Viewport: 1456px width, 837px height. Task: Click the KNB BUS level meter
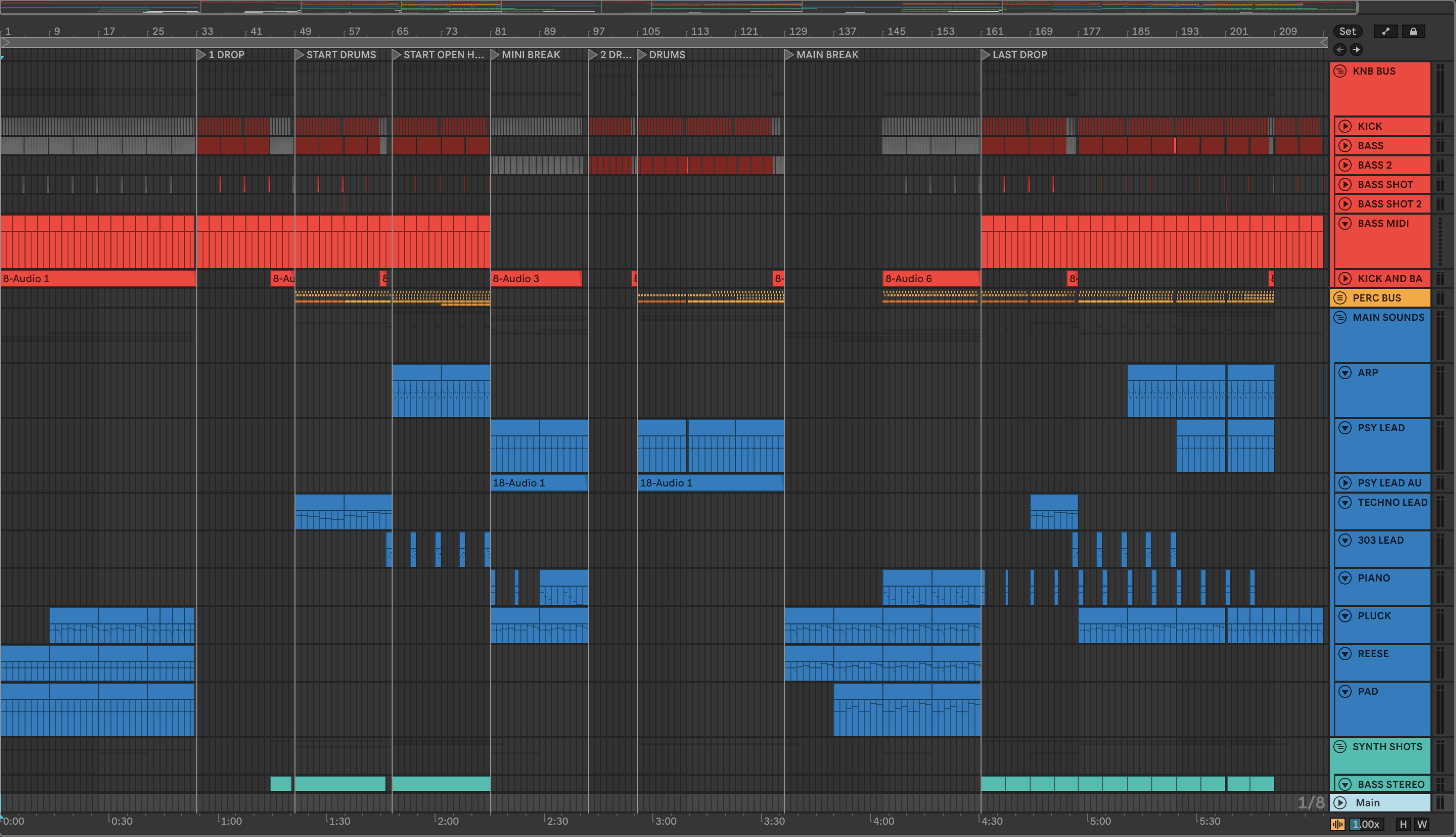(1440, 89)
